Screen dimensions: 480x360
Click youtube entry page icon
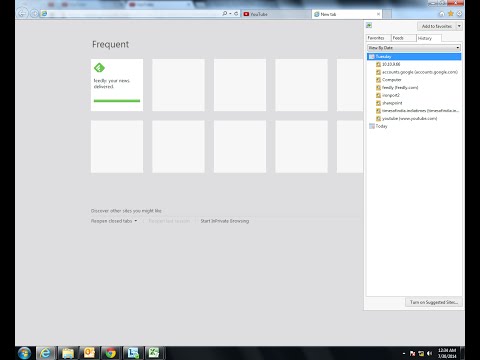[378, 118]
